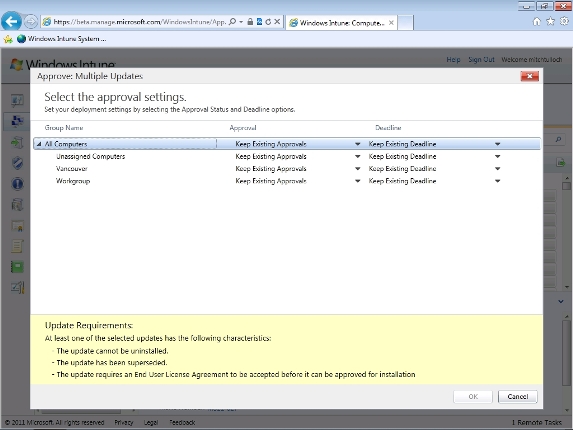The width and height of the screenshot is (573, 430).
Task: Open Approval dropdown for All Computers
Action: pos(358,144)
